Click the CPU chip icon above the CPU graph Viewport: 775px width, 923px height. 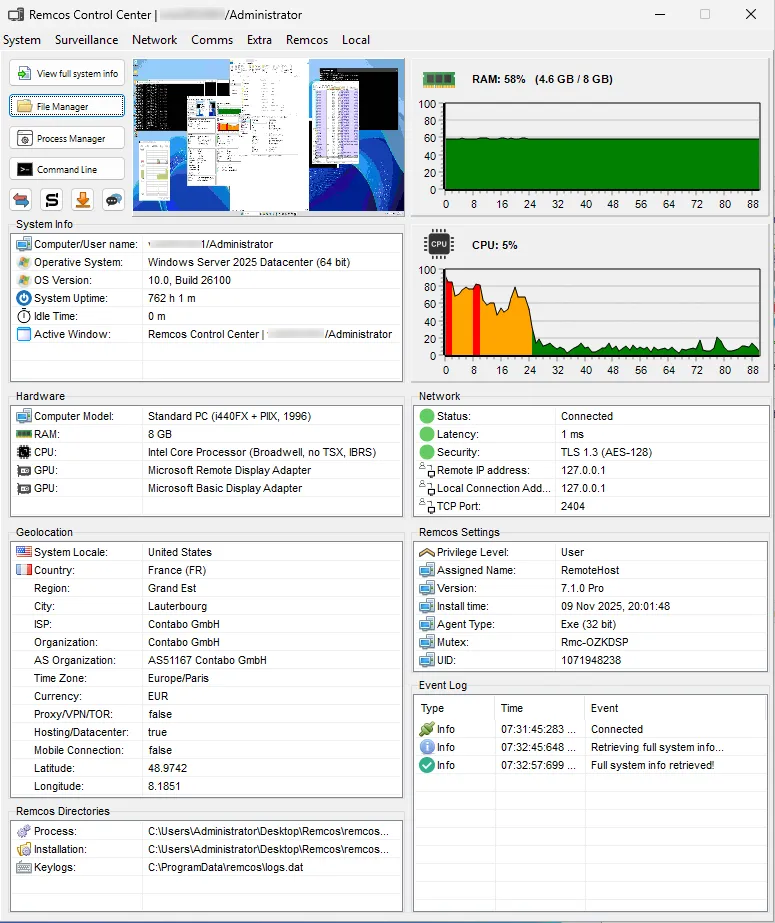[438, 244]
